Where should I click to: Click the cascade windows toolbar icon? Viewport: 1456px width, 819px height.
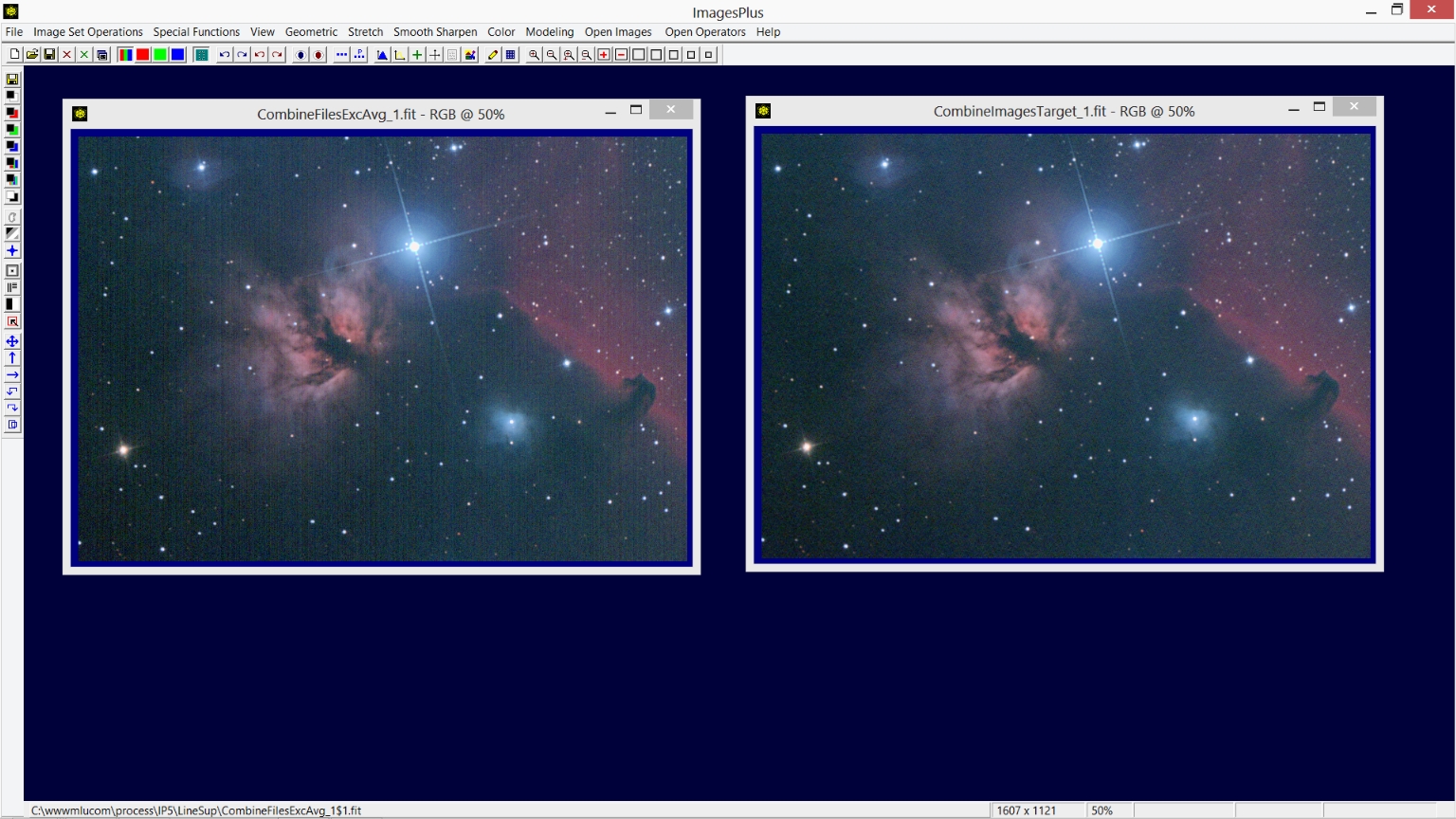point(101,55)
